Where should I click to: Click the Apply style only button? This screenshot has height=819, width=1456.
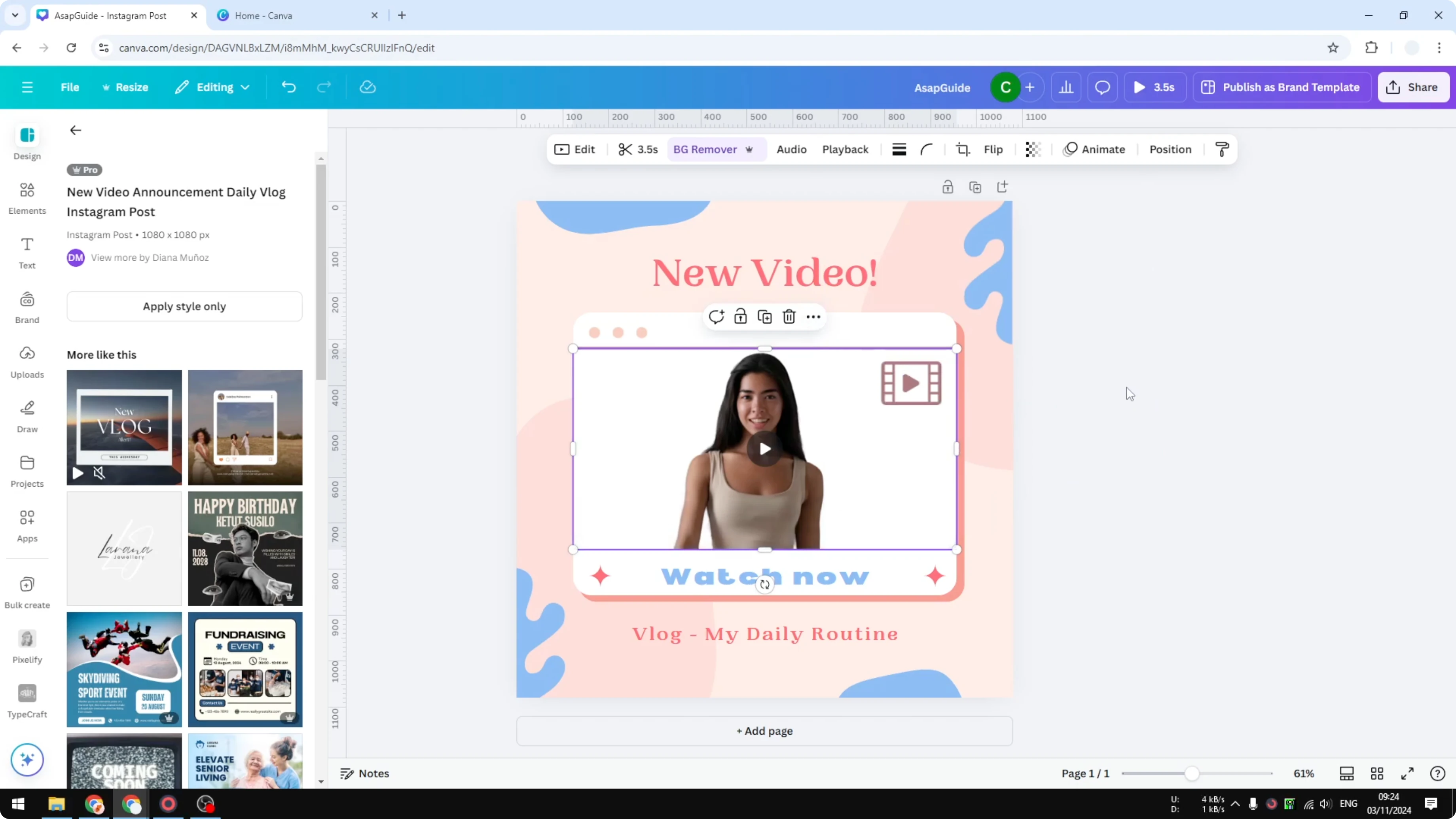coord(184,306)
